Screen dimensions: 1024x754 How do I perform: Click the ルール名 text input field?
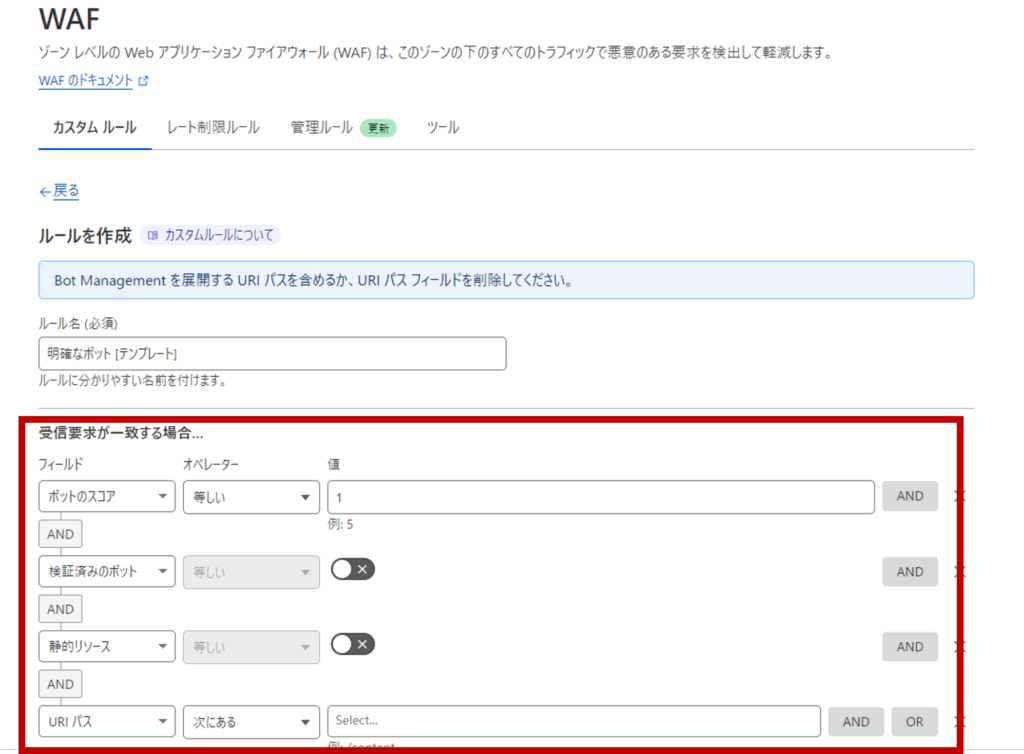pos(272,353)
